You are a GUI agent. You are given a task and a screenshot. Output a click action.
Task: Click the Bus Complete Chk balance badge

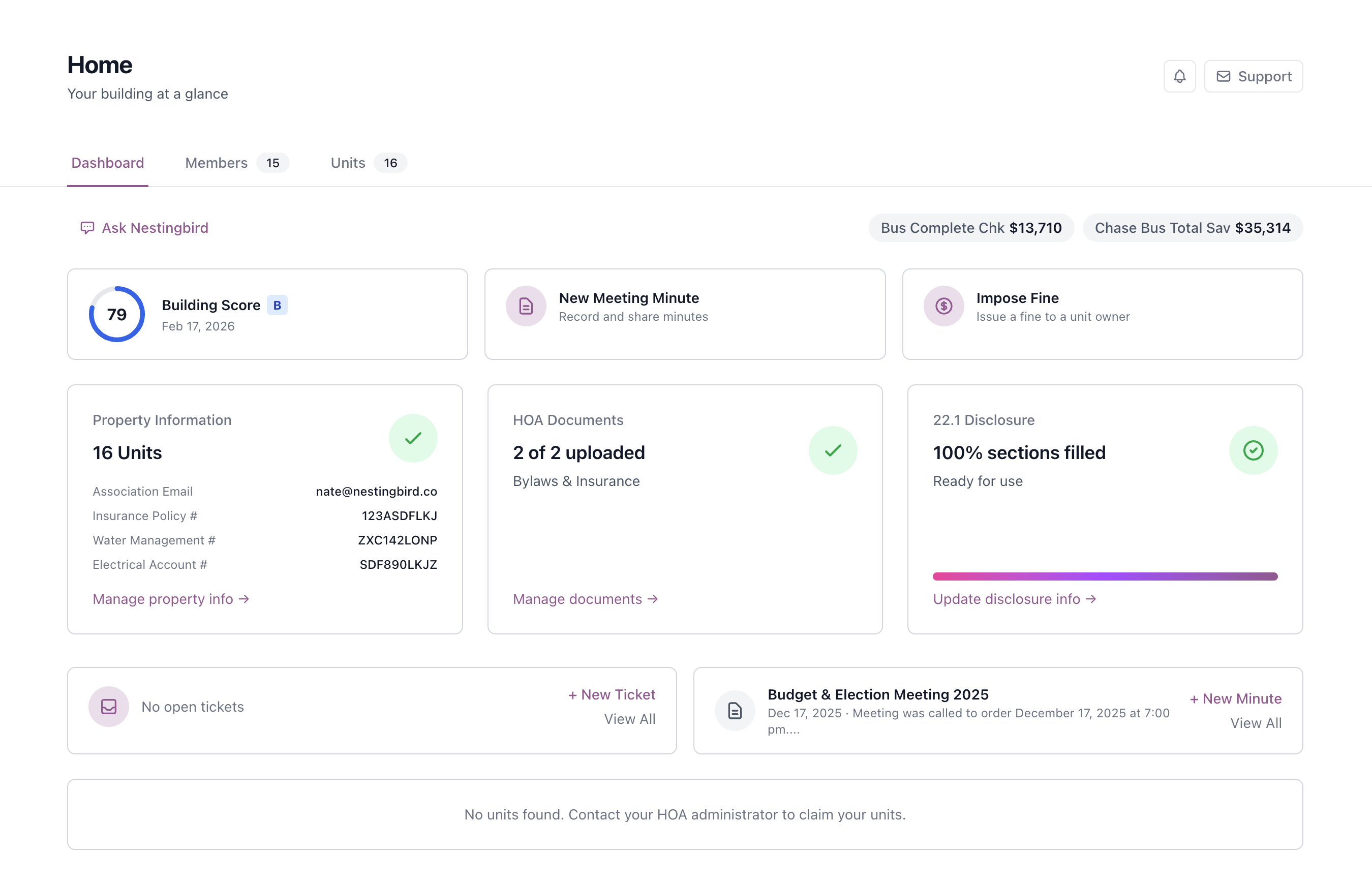pos(970,227)
